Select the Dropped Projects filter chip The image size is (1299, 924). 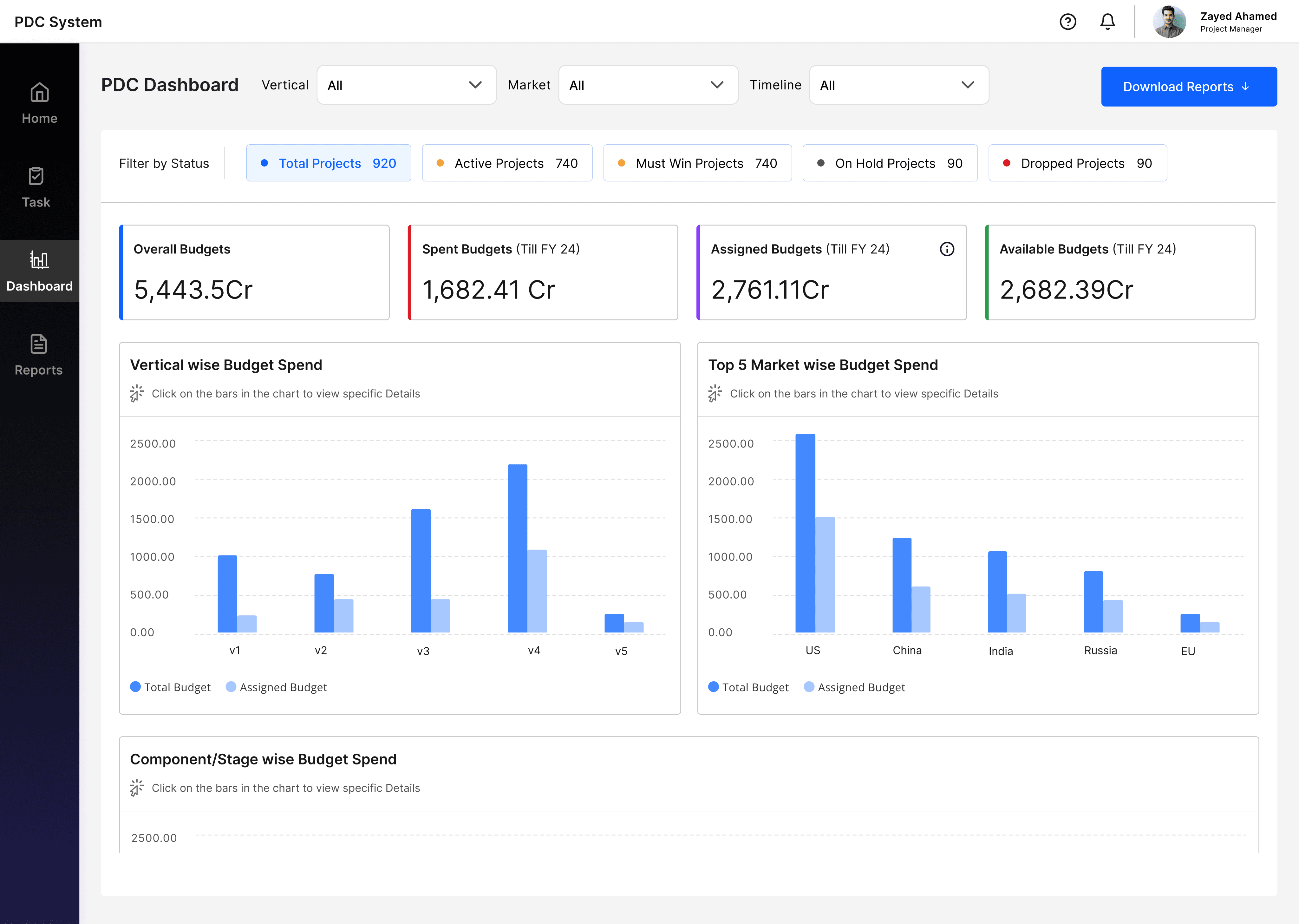[x=1077, y=163]
